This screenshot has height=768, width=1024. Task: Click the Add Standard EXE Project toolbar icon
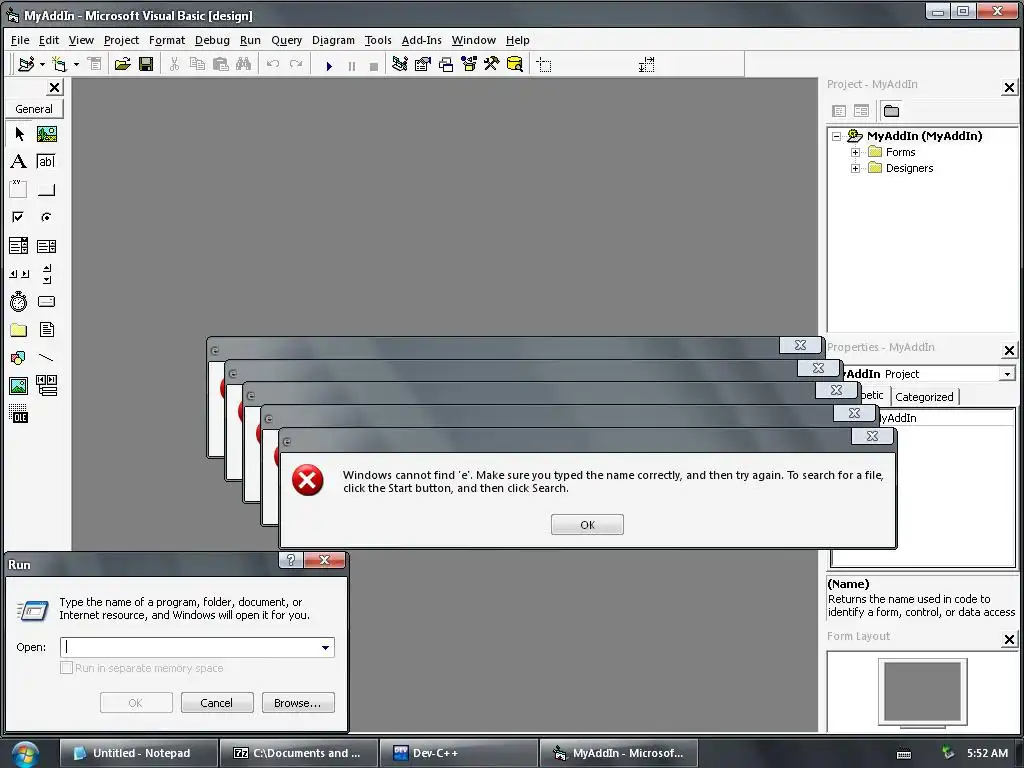click(x=26, y=64)
